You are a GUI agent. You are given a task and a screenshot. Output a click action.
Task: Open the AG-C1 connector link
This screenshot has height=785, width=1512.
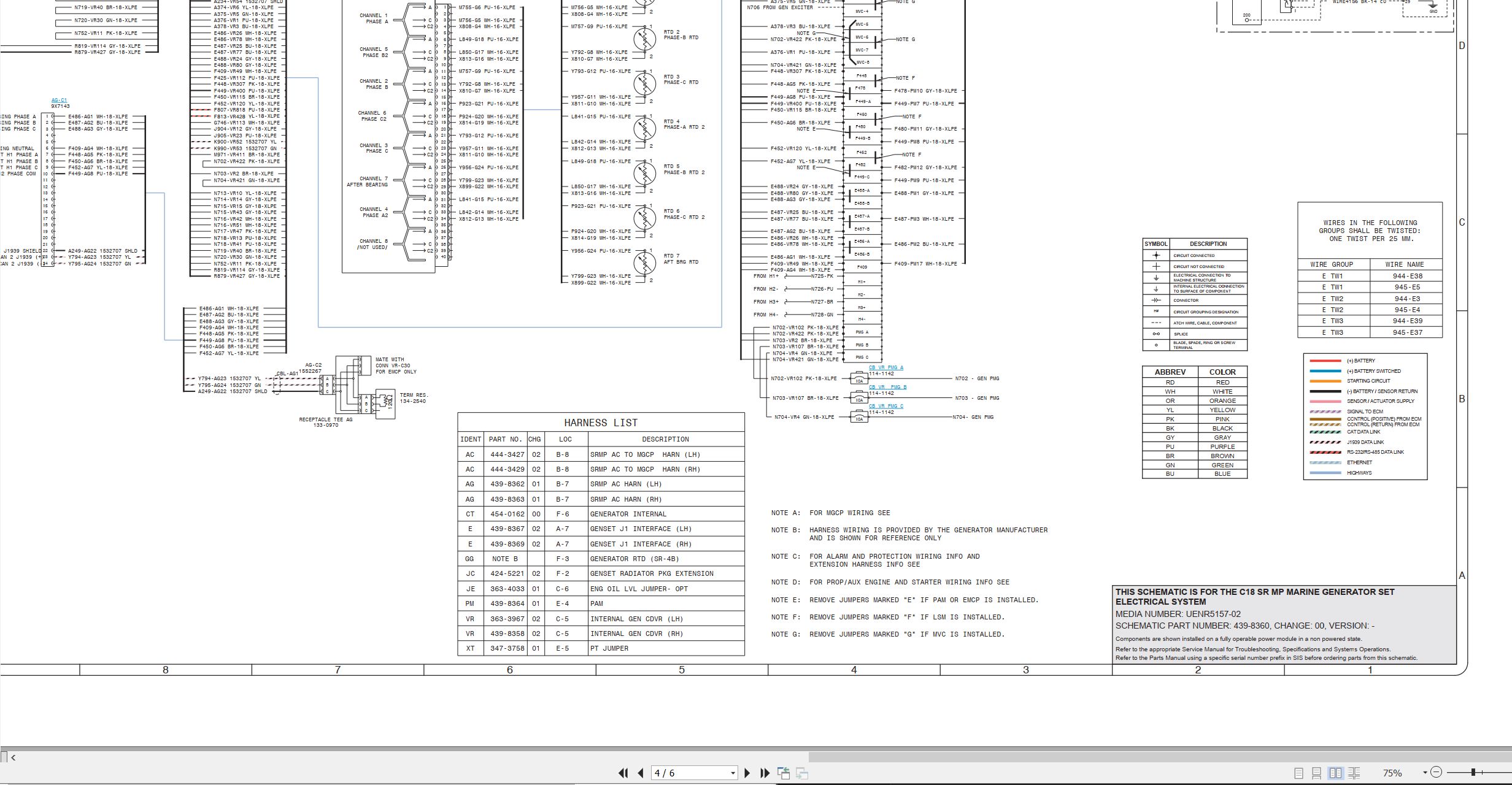[60, 100]
